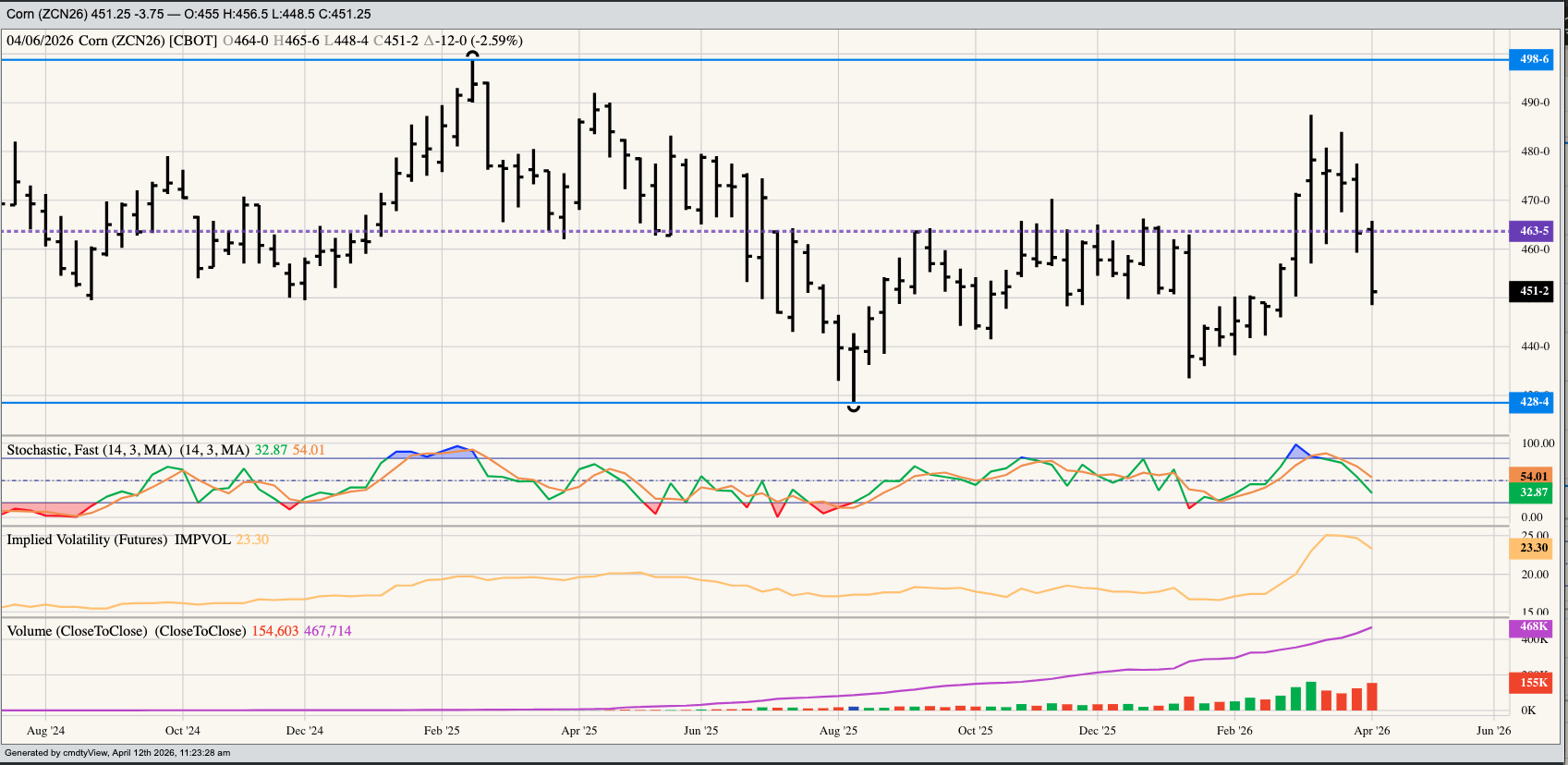Click the high marker arc atop Feb '25 peak
Viewport: 1568px width, 765px height.
tap(473, 55)
